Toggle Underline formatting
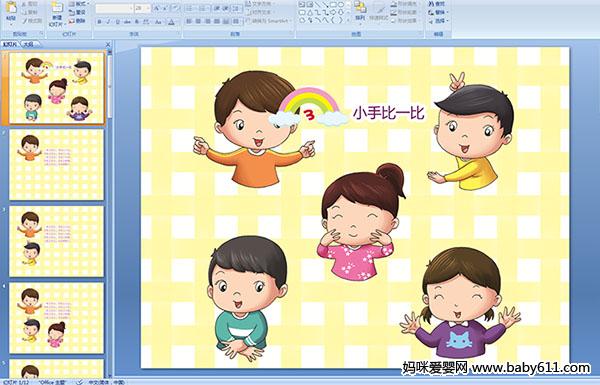The width and height of the screenshot is (600, 385). [x=117, y=22]
